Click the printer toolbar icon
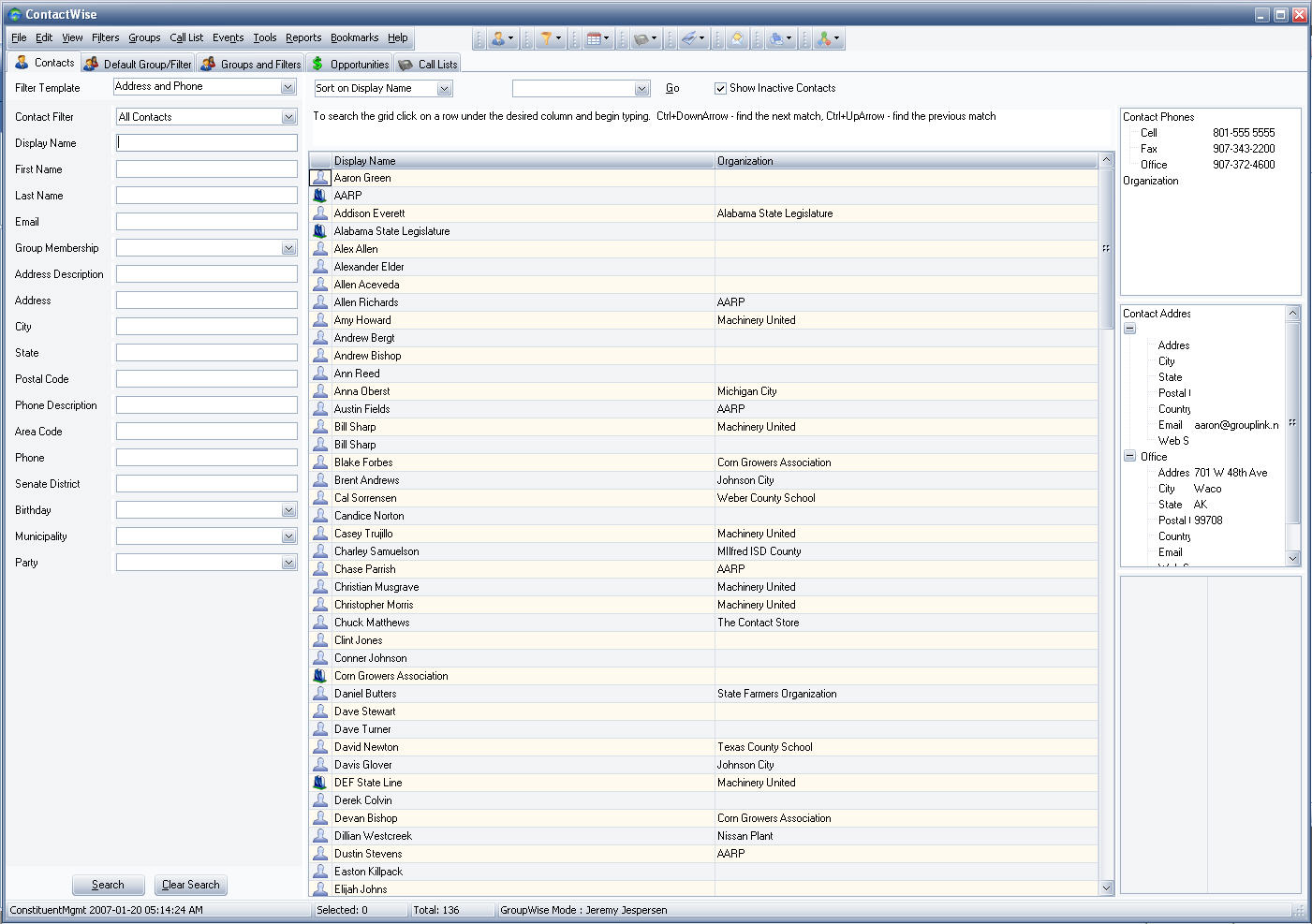 776,38
